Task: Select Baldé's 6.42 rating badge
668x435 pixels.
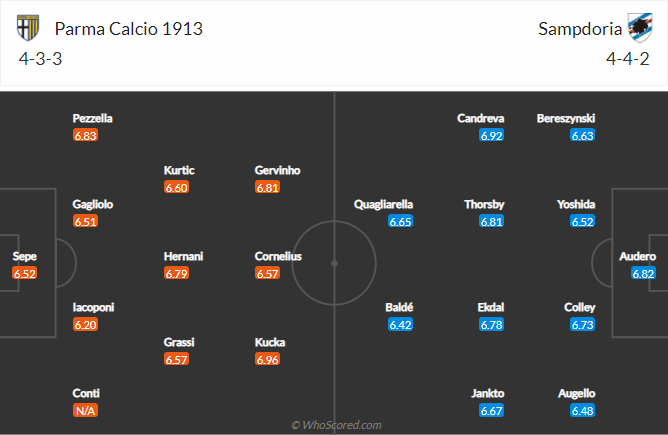Action: click(400, 324)
